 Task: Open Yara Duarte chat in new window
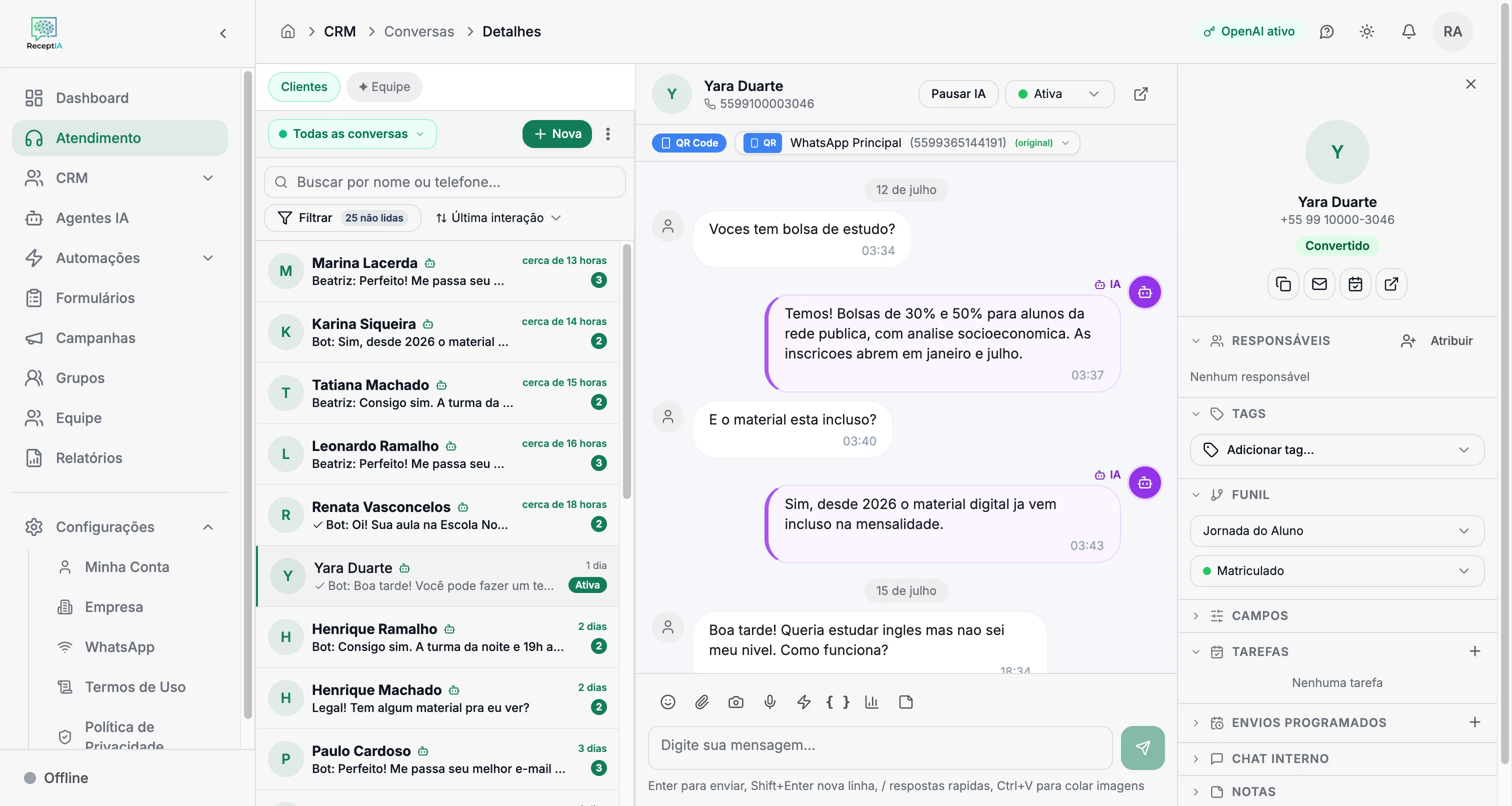[1140, 94]
